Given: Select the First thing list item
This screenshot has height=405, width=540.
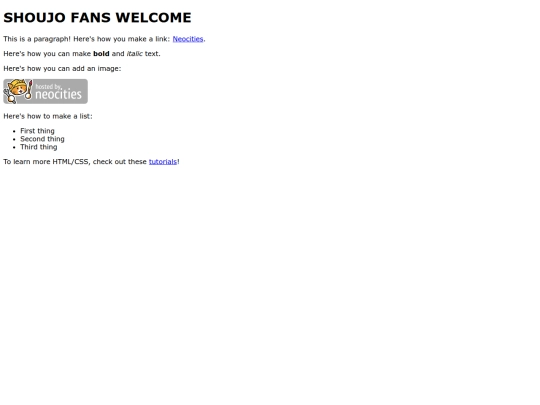Looking at the screenshot, I should click(x=37, y=131).
